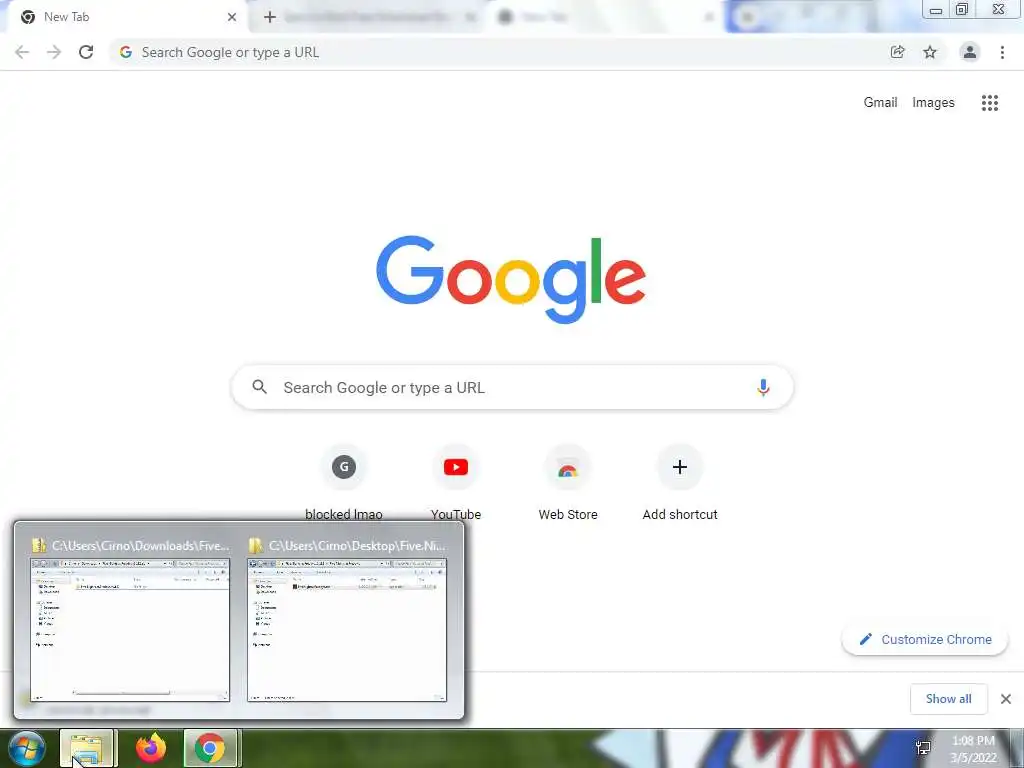Dismiss the downloads bar
The width and height of the screenshot is (1024, 768).
pyautogui.click(x=1006, y=699)
